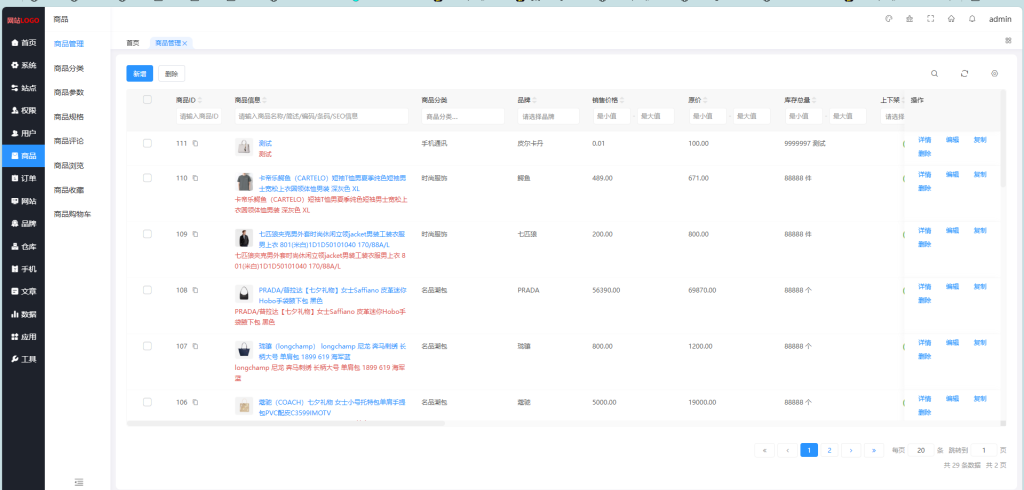Click the fullscreen icon in top header

click(930, 18)
